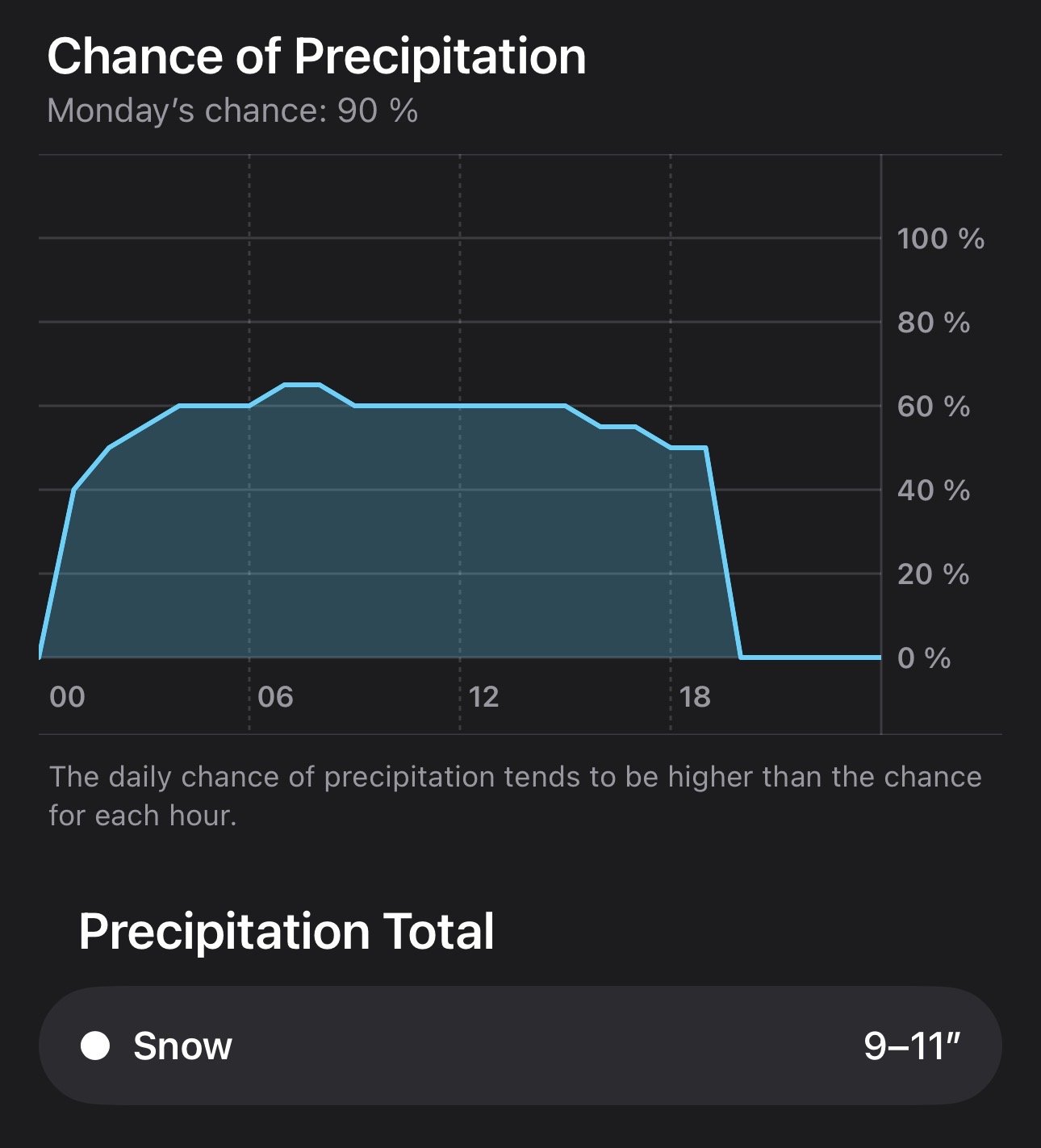
Task: Click the 12 hour axis label
Action: (x=483, y=696)
